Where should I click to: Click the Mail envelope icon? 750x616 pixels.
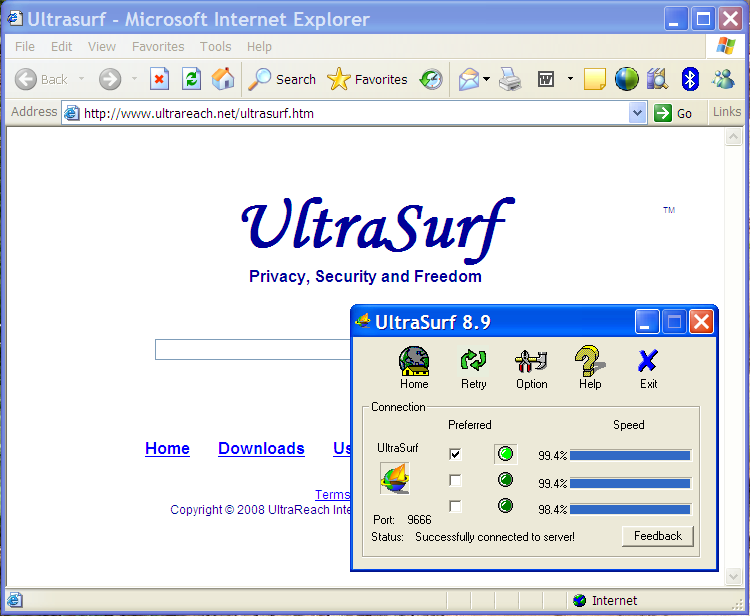pos(469,79)
